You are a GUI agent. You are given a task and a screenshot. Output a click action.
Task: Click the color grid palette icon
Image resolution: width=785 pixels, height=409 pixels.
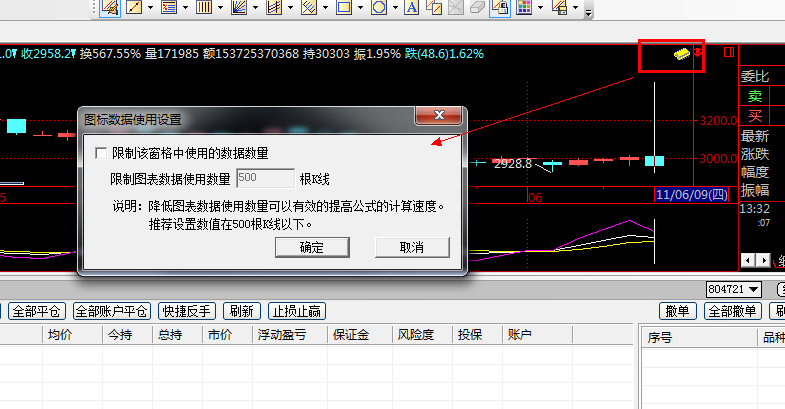[522, 9]
